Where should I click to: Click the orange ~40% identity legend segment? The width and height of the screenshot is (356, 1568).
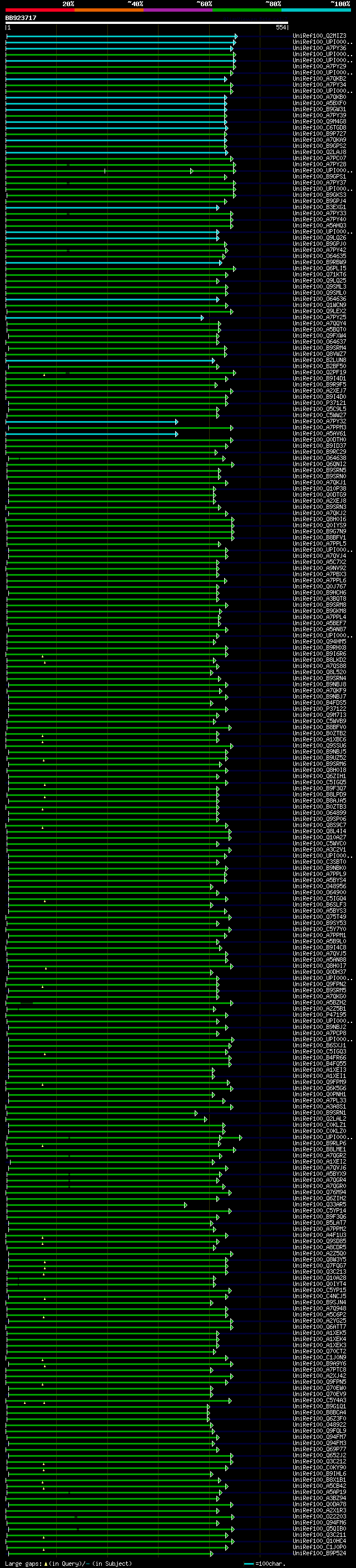109,10
